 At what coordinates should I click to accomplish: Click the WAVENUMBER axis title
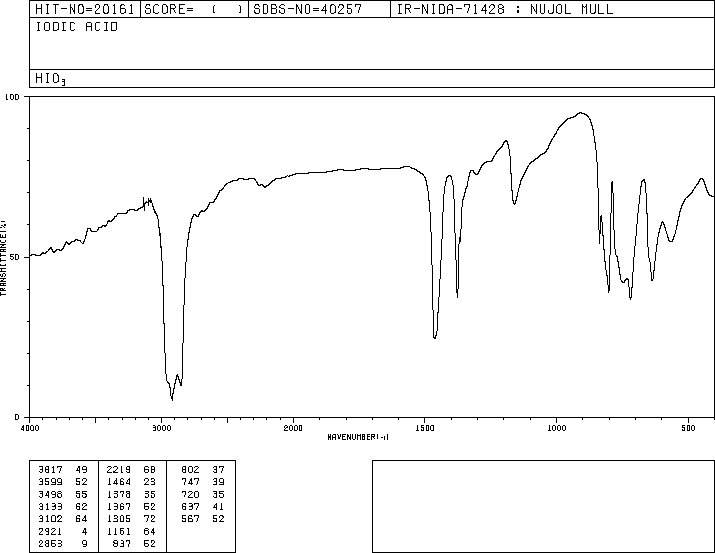[358, 437]
